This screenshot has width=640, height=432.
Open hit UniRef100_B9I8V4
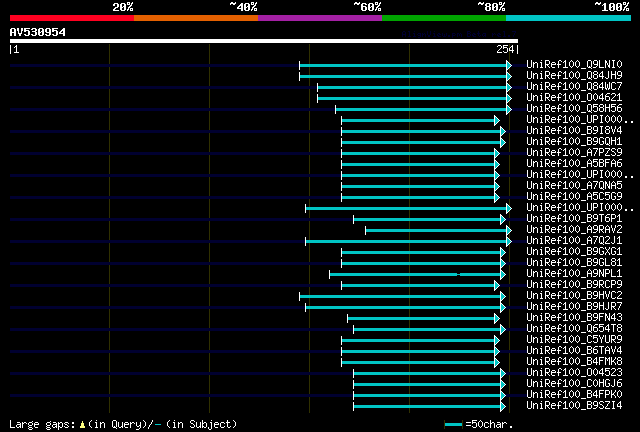point(574,131)
